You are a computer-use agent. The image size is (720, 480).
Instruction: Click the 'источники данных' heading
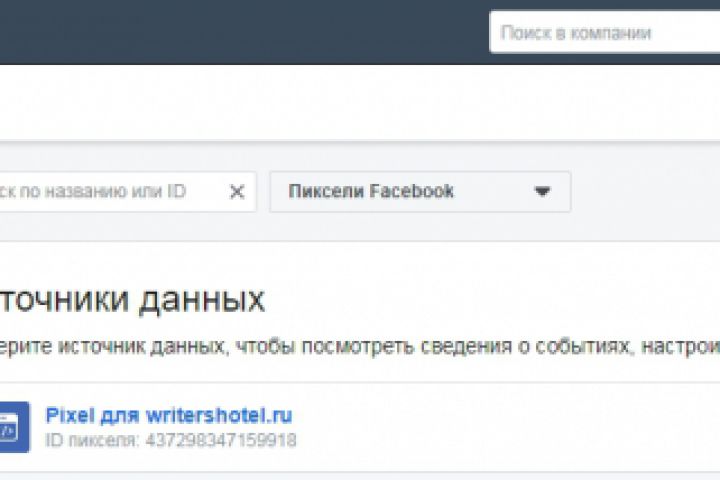pyautogui.click(x=132, y=300)
